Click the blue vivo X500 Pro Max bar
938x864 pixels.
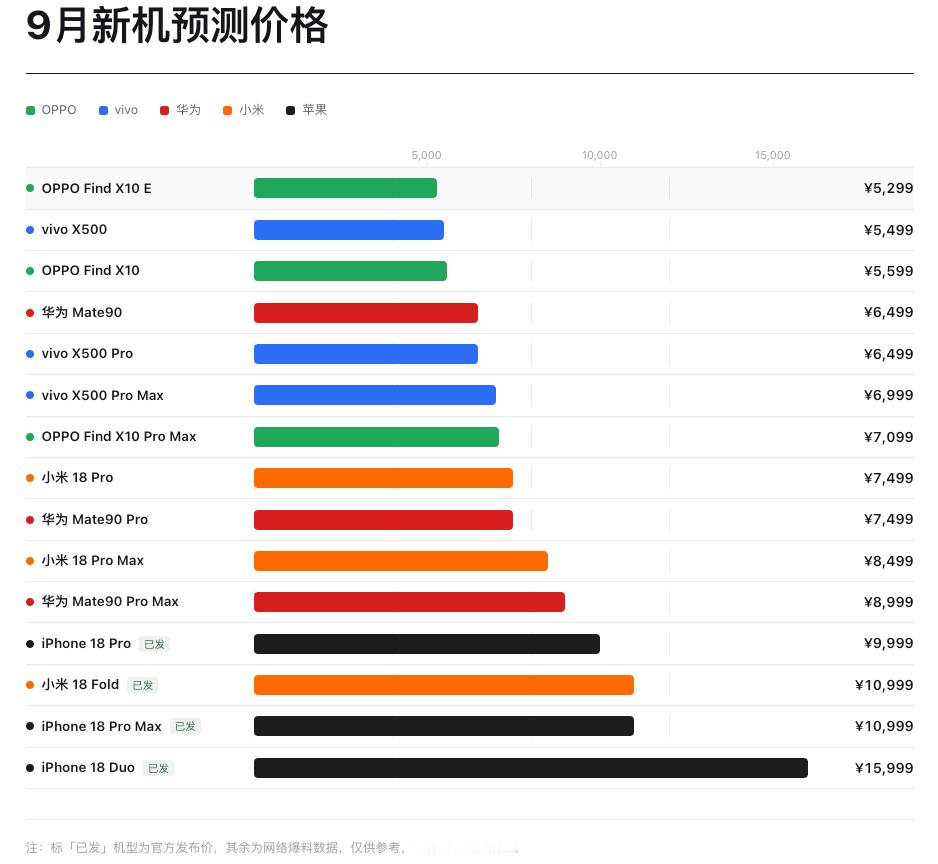[x=375, y=395]
